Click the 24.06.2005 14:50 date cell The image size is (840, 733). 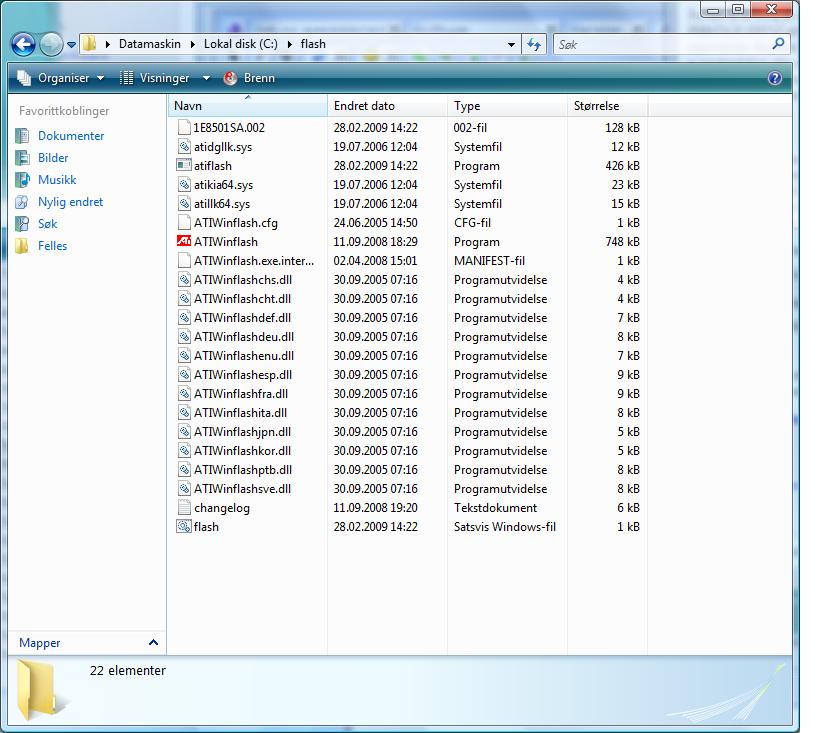tap(375, 223)
